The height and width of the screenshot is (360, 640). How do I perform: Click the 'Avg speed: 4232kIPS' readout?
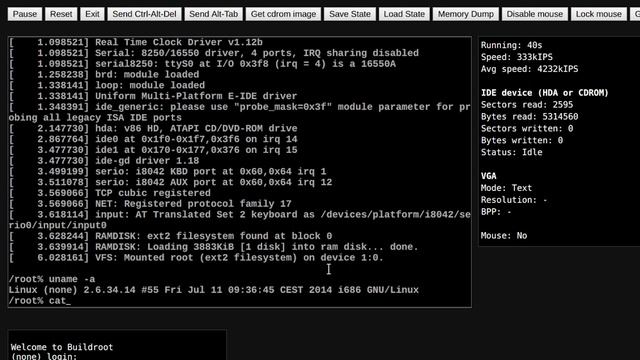(x=529, y=69)
